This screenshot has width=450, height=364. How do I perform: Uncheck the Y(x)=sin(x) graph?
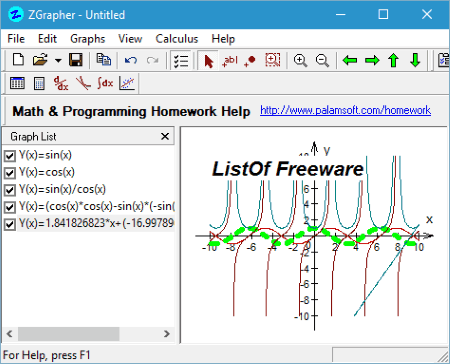pos(10,156)
